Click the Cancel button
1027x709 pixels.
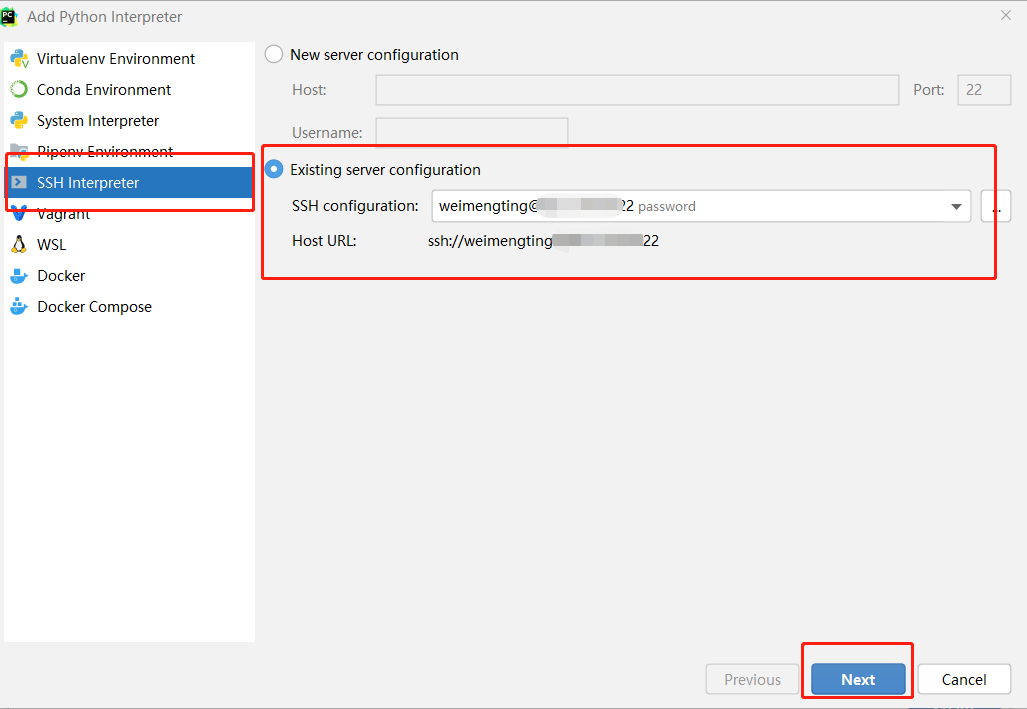pyautogui.click(x=964, y=680)
